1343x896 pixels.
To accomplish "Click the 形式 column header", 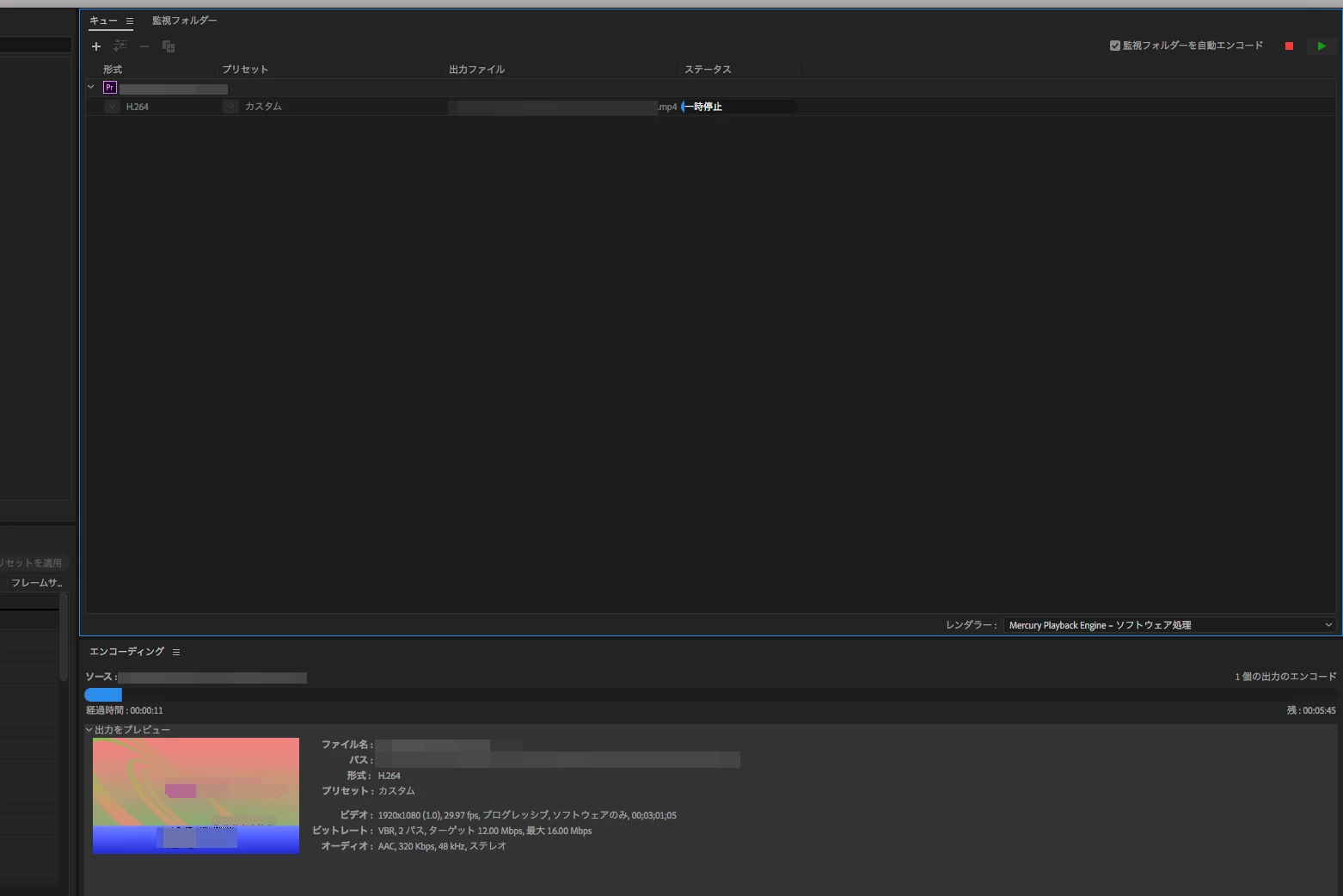I will point(113,70).
